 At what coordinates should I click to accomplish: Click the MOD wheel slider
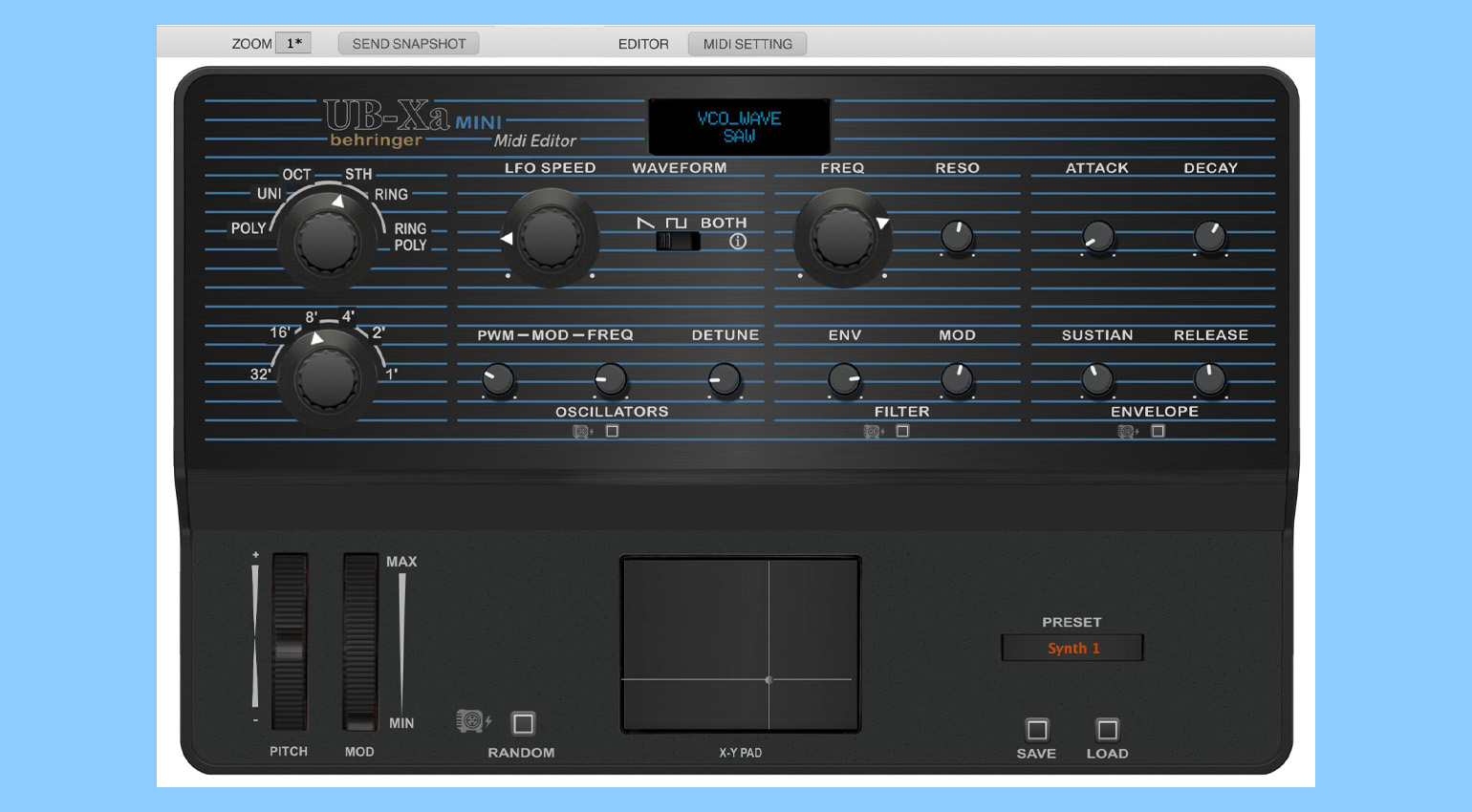pos(360,642)
